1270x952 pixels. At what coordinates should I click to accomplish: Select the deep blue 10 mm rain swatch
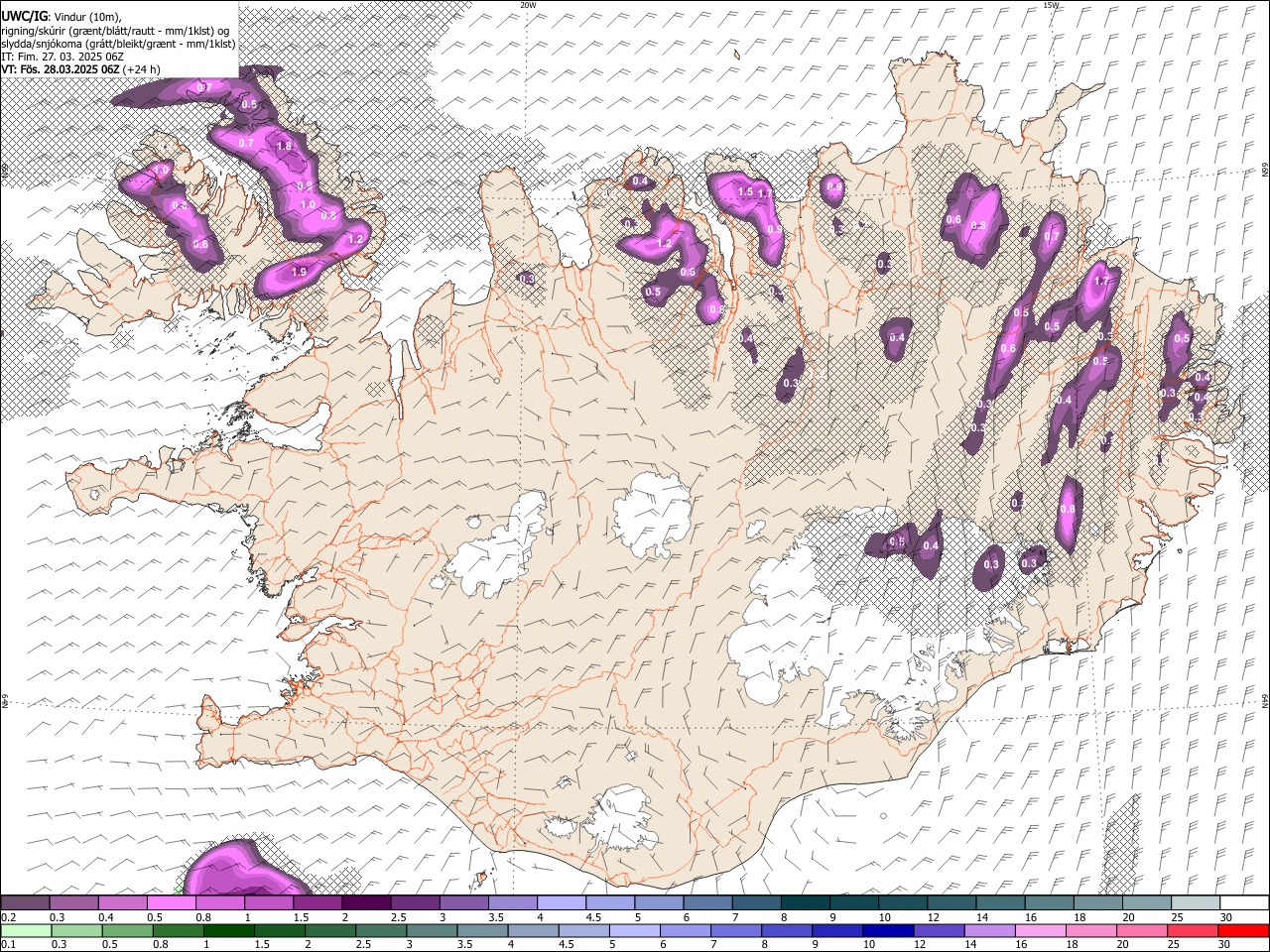point(888,931)
